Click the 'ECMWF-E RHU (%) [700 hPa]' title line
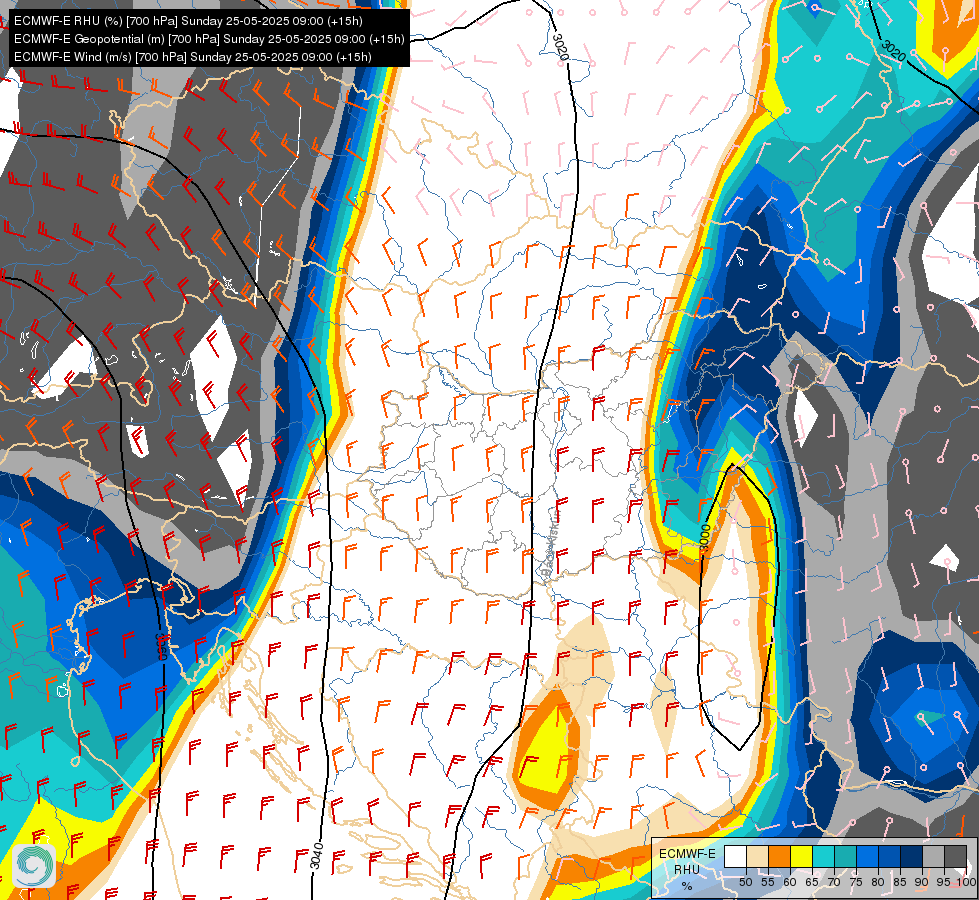Screen dimensions: 979x900 (188, 21)
